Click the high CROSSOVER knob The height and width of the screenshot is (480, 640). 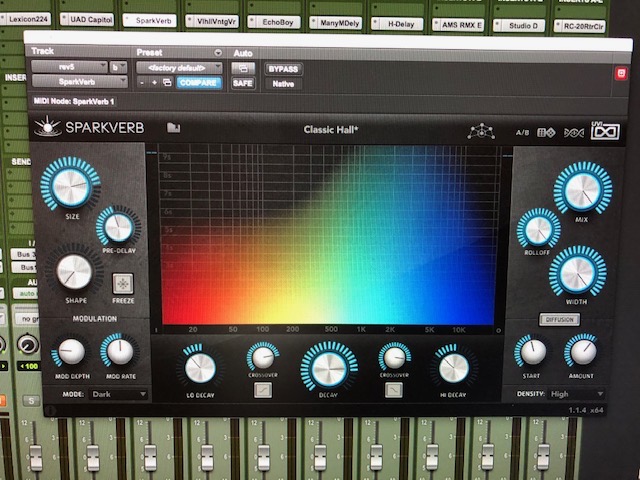pos(394,357)
